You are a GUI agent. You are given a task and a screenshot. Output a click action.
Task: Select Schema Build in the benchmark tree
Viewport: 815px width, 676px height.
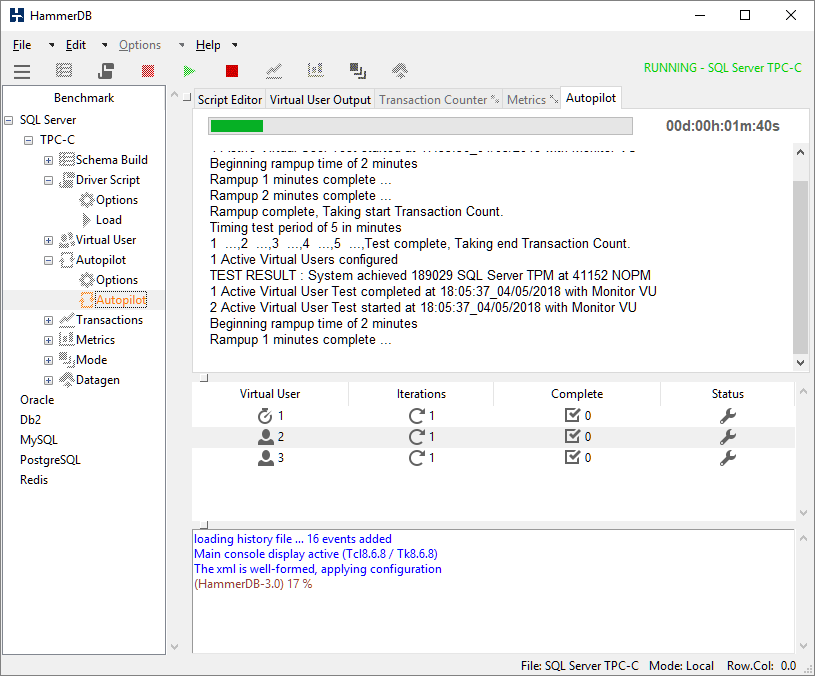[111, 160]
